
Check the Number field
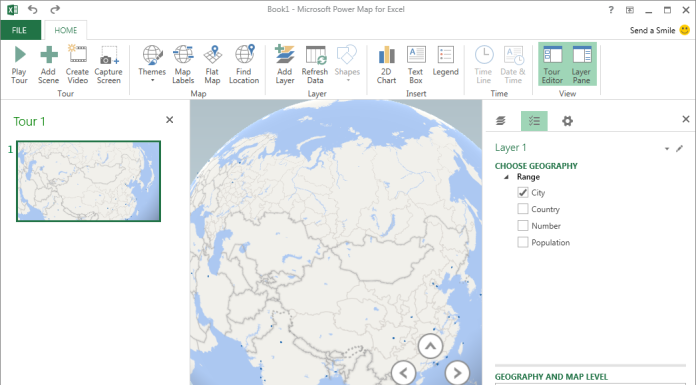523,226
